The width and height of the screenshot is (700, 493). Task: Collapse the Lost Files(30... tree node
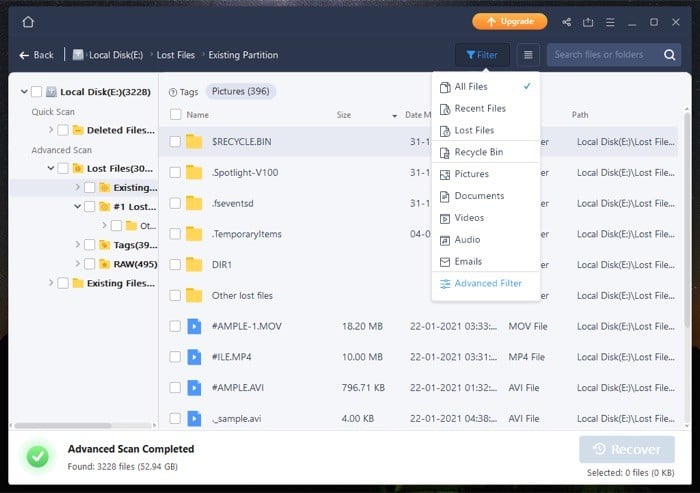(x=51, y=168)
